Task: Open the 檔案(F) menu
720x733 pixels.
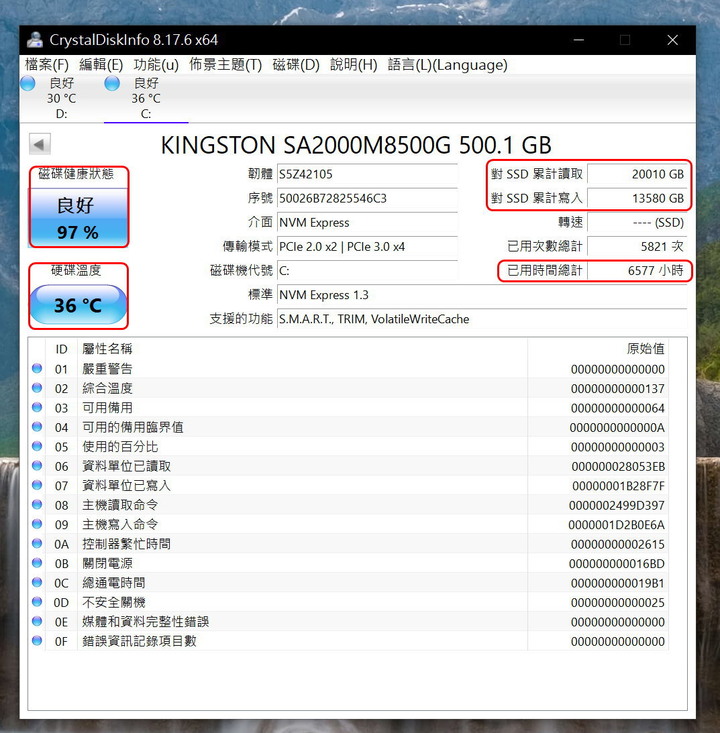Action: (x=46, y=65)
